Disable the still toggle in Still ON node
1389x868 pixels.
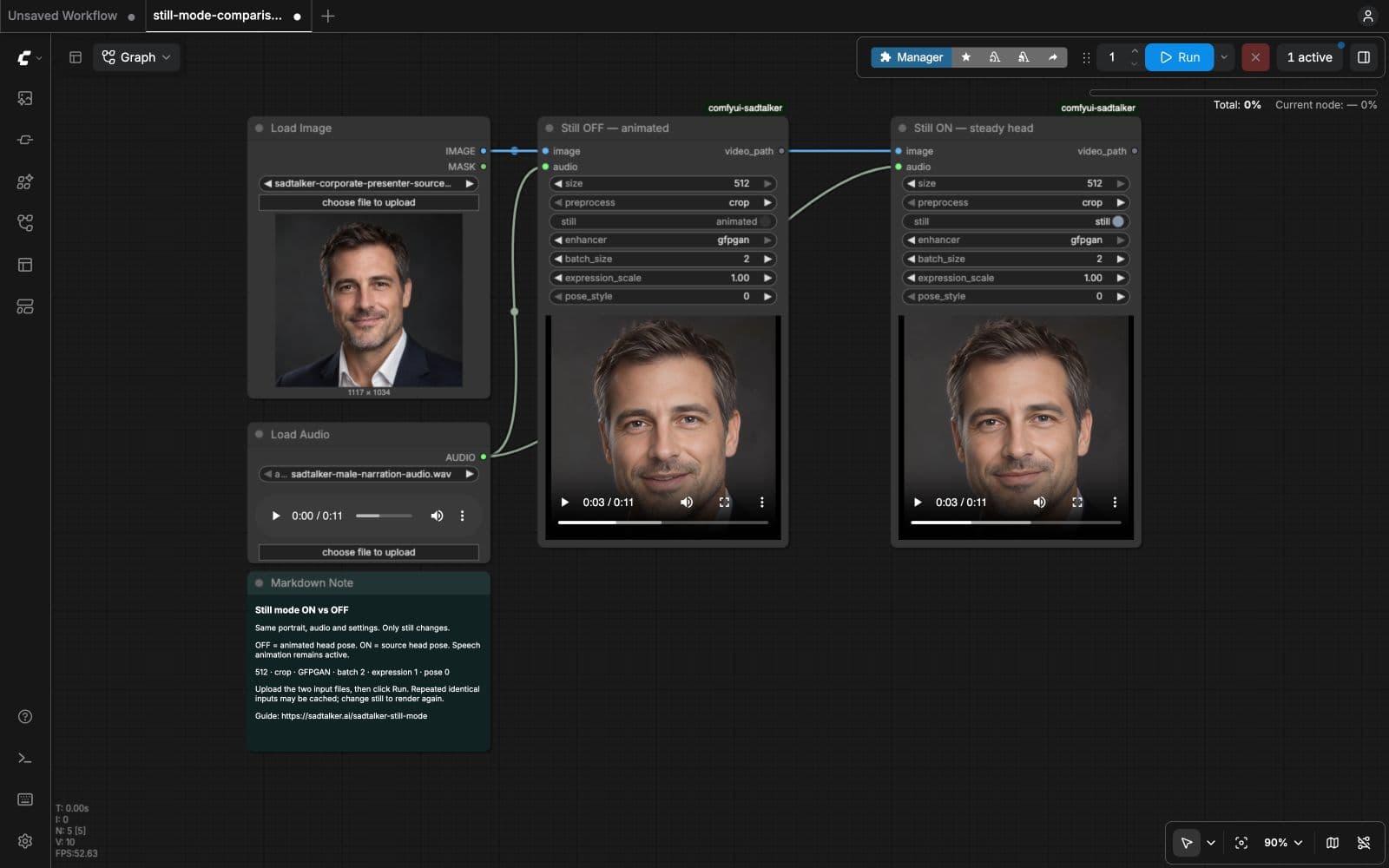pyautogui.click(x=1016, y=221)
